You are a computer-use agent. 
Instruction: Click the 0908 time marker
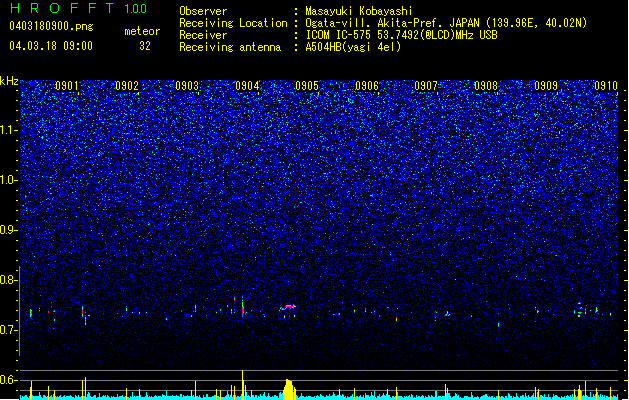486,86
